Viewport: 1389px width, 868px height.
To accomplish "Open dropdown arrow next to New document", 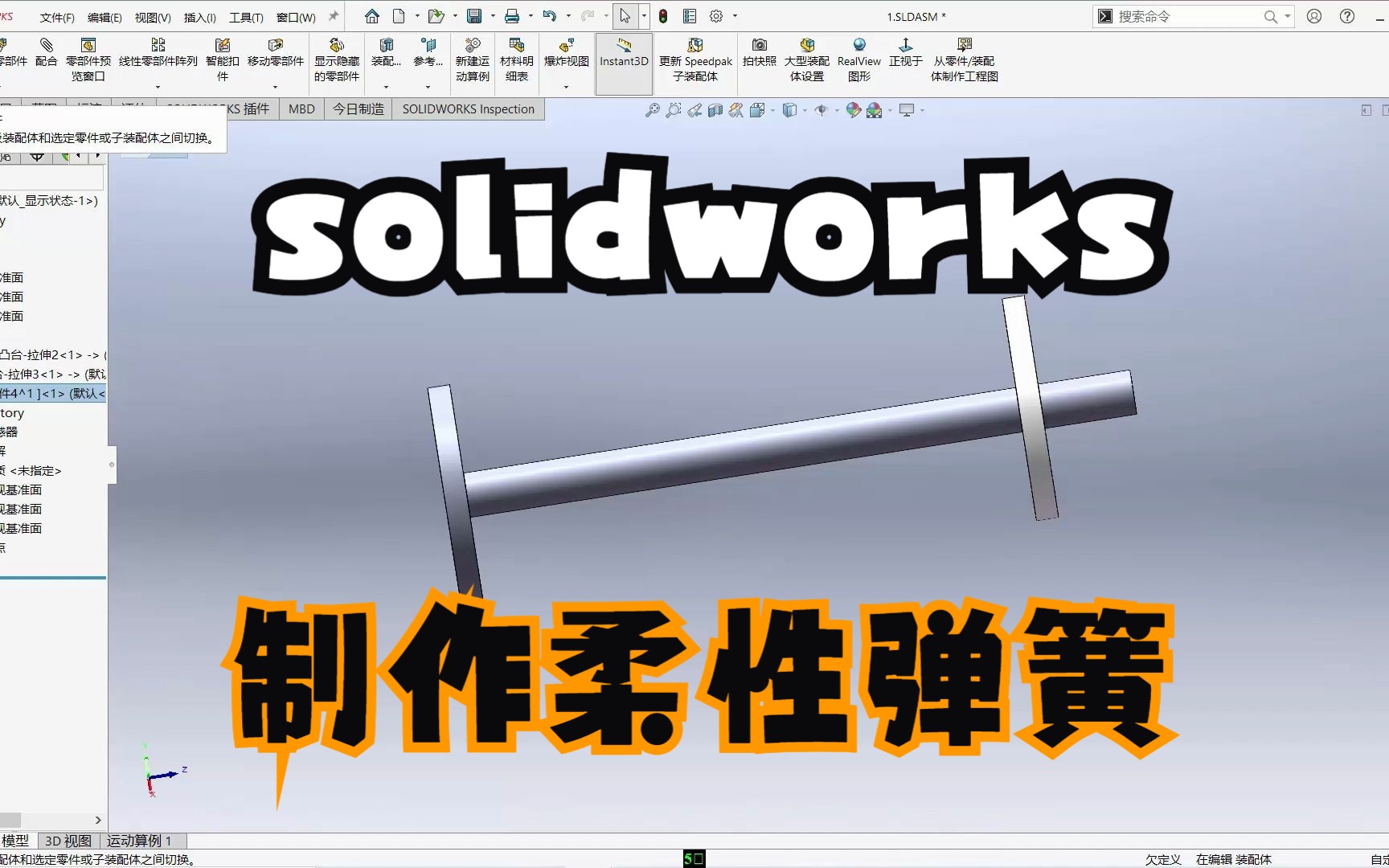I will 417,16.
